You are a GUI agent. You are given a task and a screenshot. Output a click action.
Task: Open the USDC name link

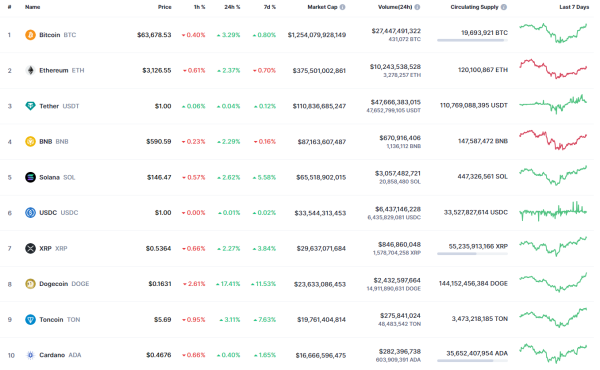(59, 213)
